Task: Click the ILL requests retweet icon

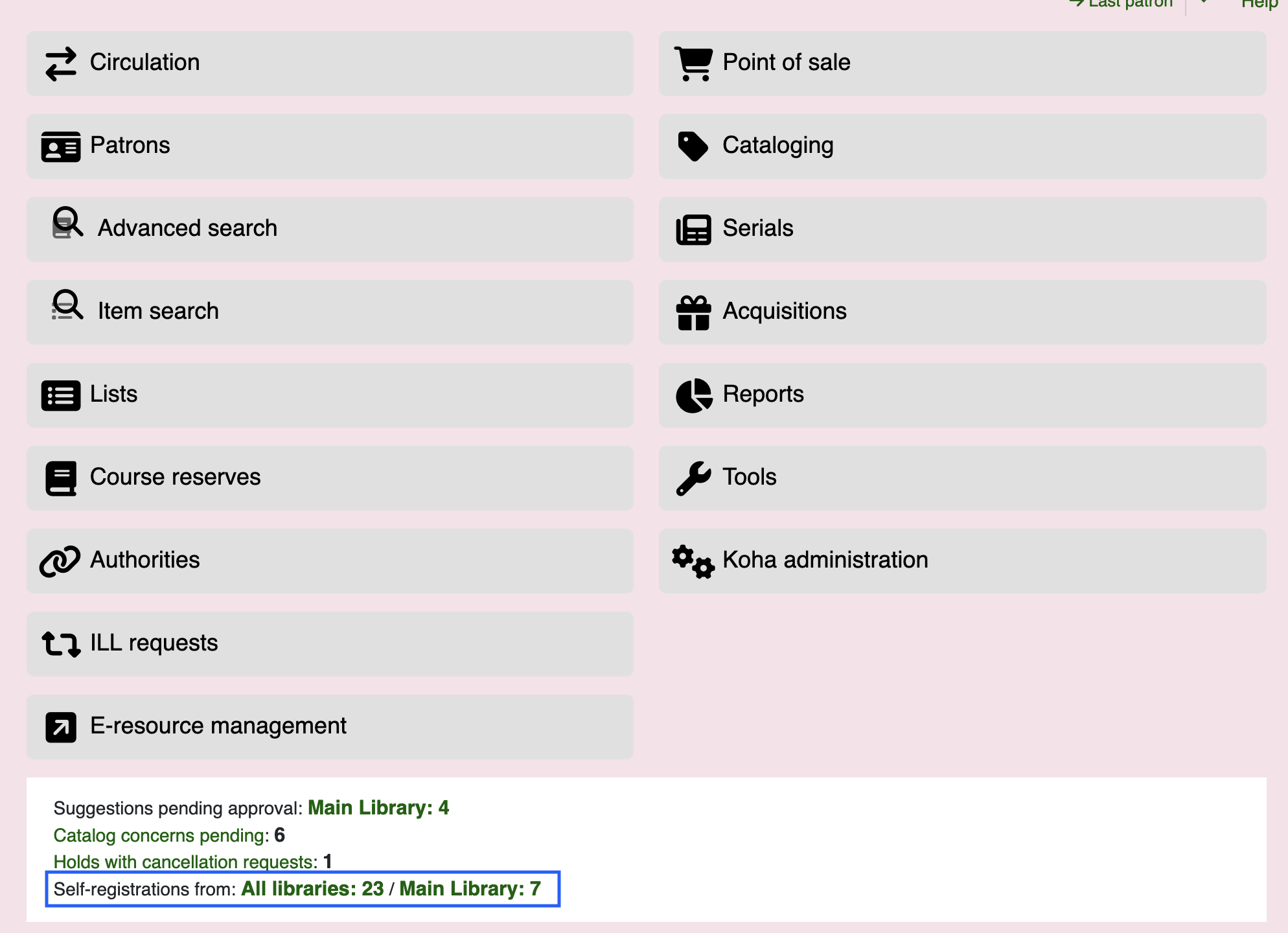Action: [x=61, y=644]
